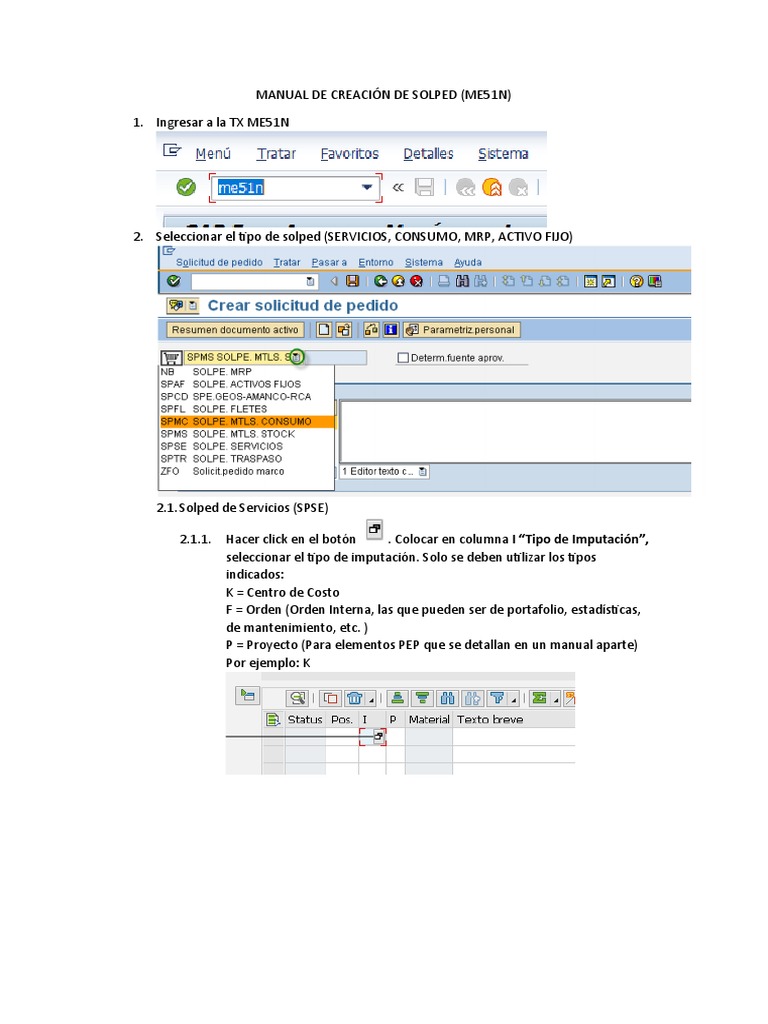768x1024 pixels.
Task: Click the Sort descending icon
Action: [x=423, y=698]
